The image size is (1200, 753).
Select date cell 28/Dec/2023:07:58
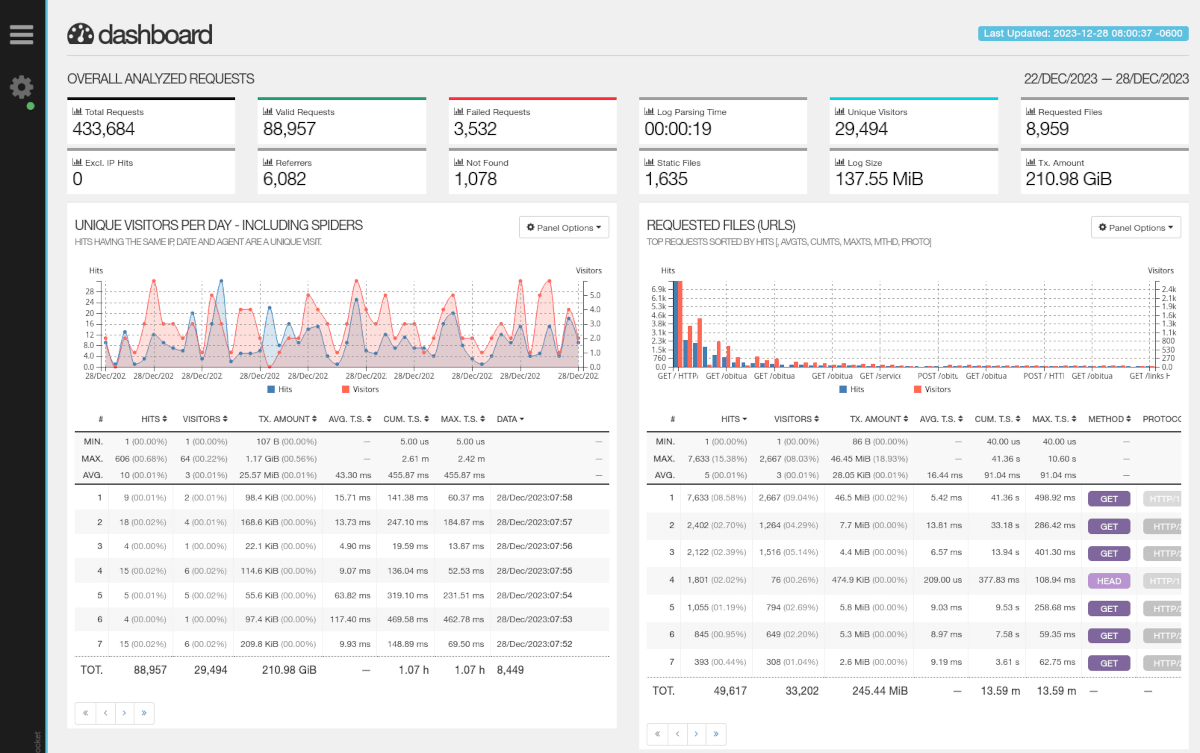535,498
